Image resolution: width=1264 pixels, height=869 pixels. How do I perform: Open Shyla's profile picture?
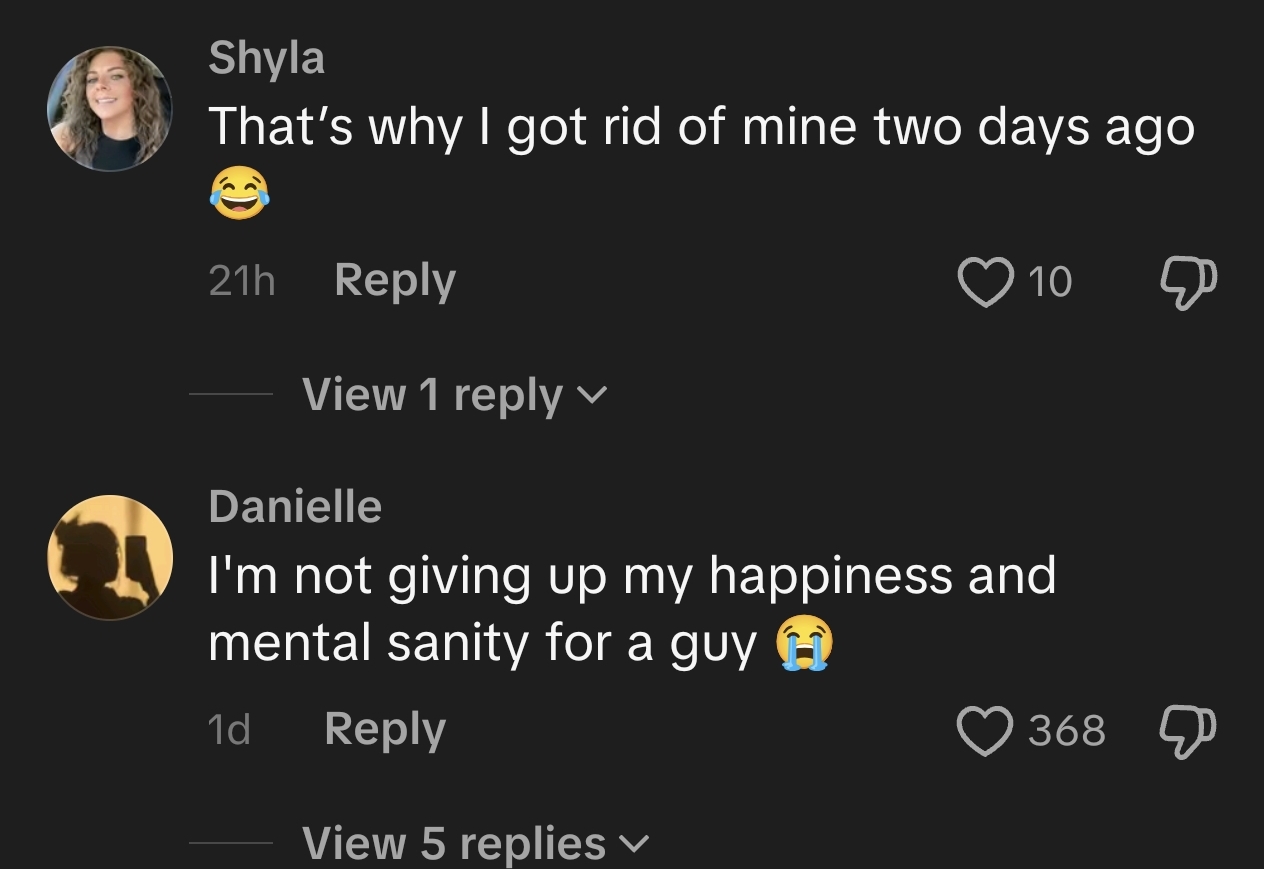pos(110,108)
